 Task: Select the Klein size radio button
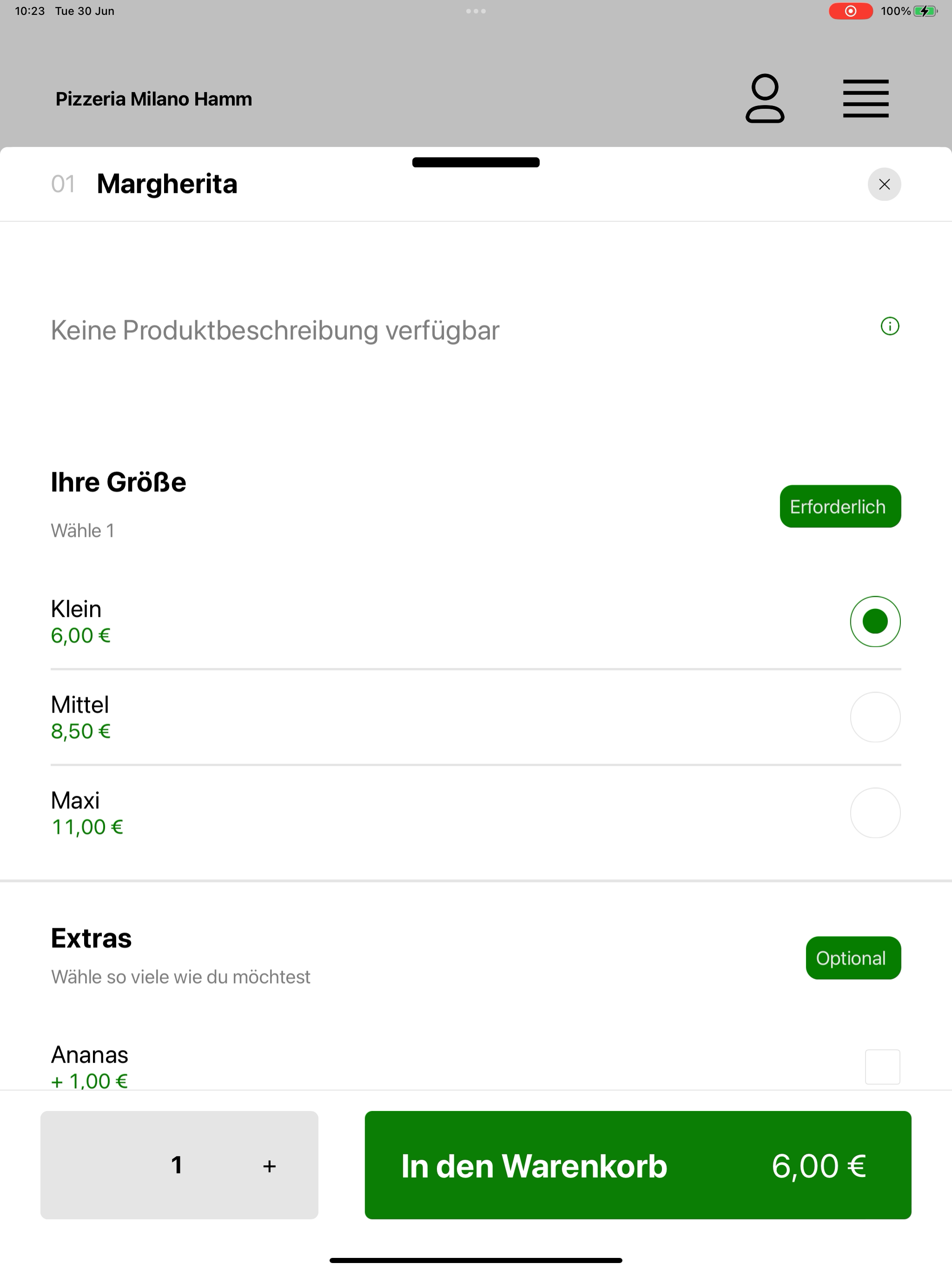coord(875,621)
